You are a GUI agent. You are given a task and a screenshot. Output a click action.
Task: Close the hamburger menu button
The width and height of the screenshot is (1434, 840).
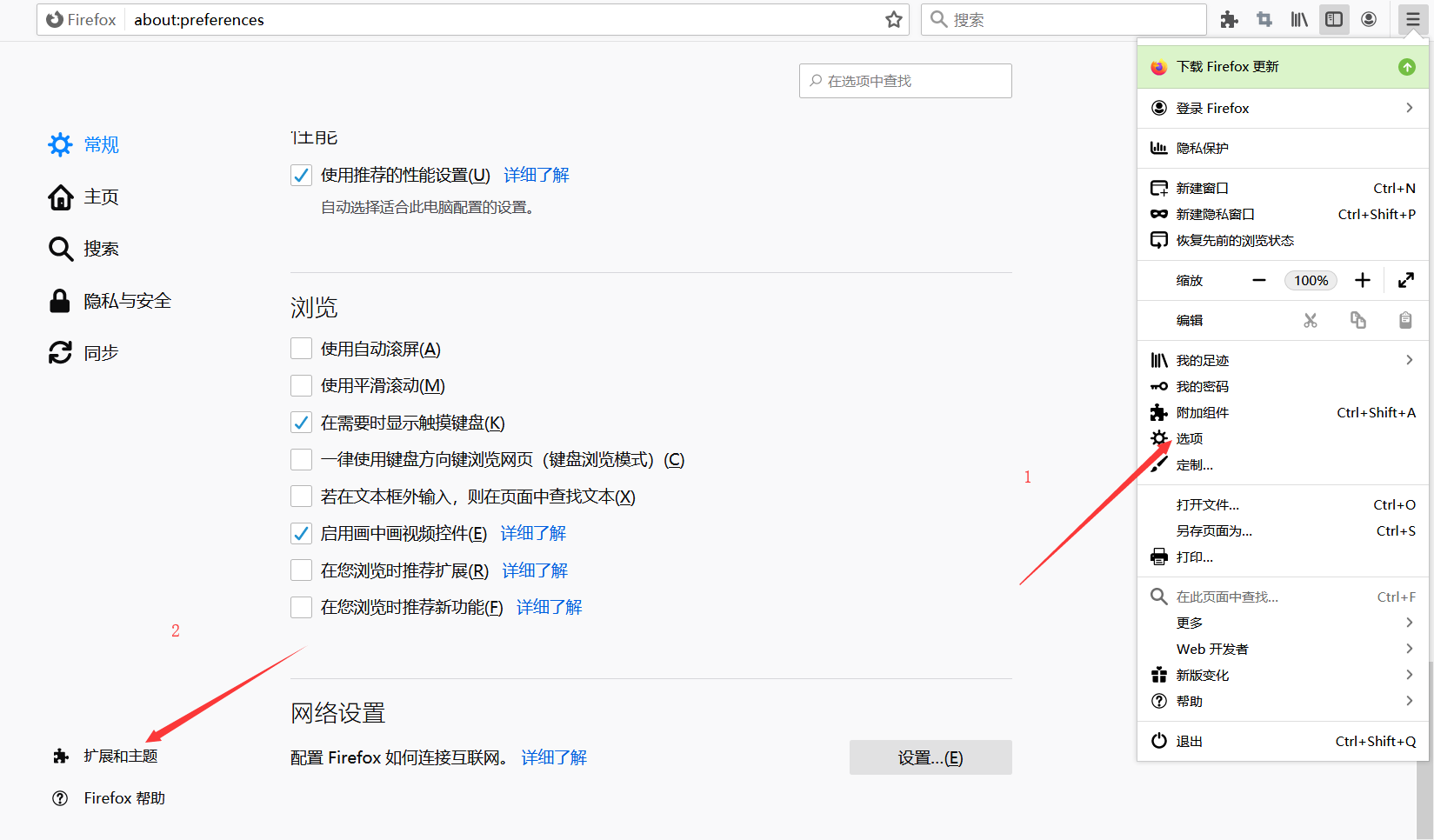[x=1413, y=19]
